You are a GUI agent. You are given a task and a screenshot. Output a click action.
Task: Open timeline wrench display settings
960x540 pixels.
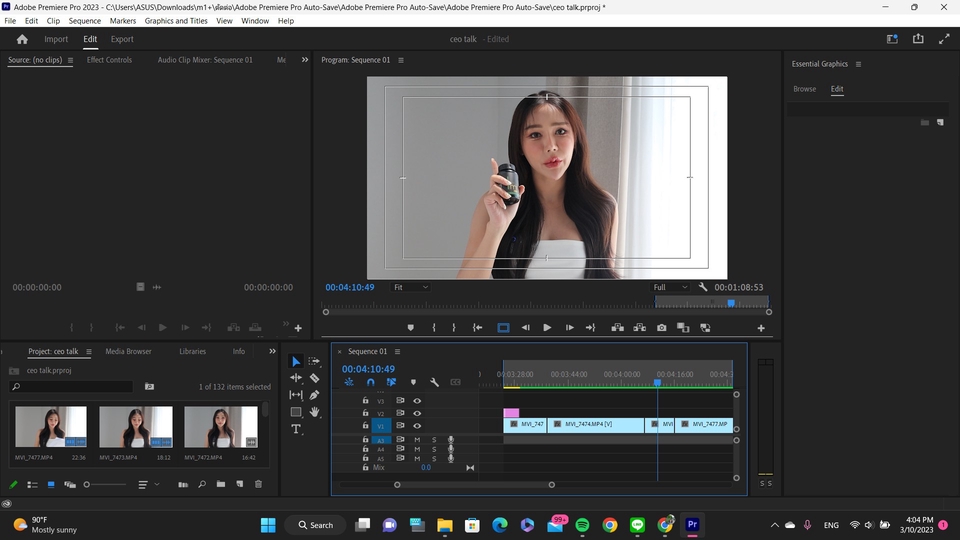tap(434, 382)
